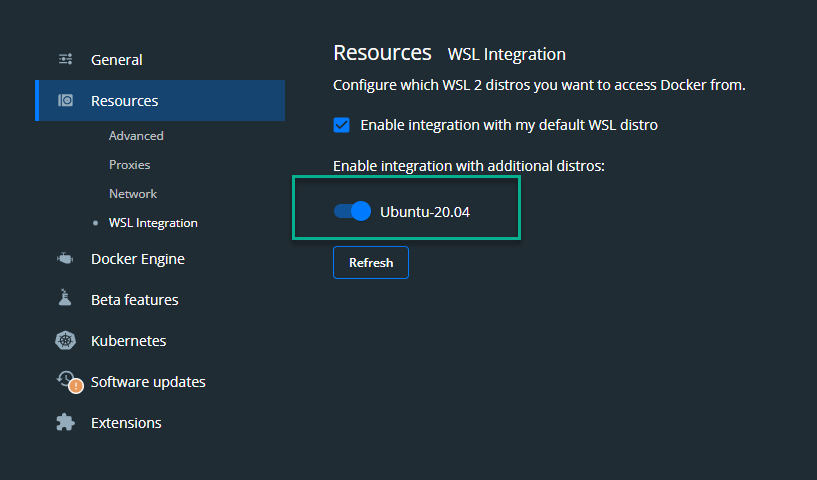Uncheck Enable integration with default WSL distro

pyautogui.click(x=341, y=125)
